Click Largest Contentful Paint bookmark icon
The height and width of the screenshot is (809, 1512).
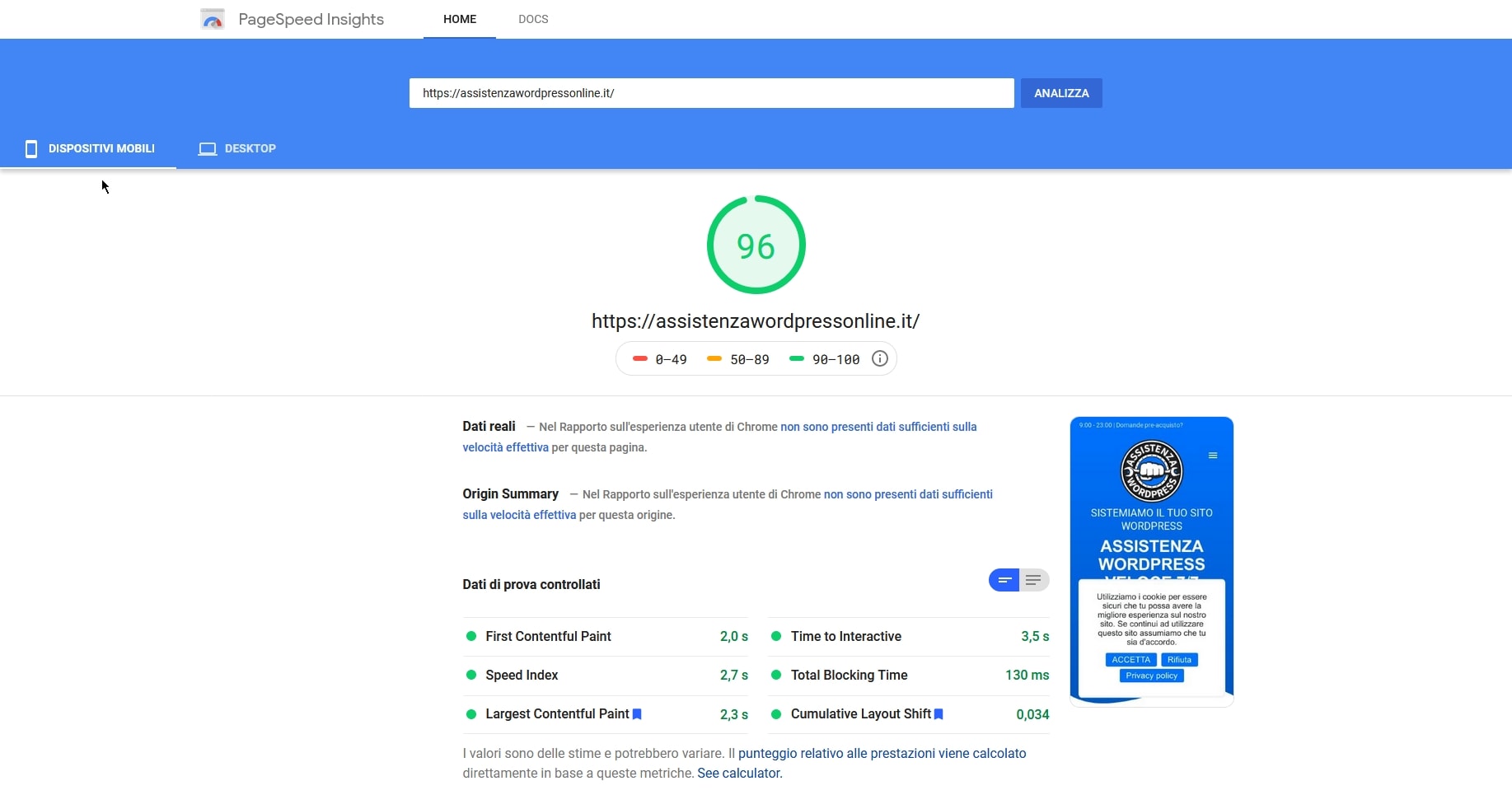pyautogui.click(x=637, y=714)
